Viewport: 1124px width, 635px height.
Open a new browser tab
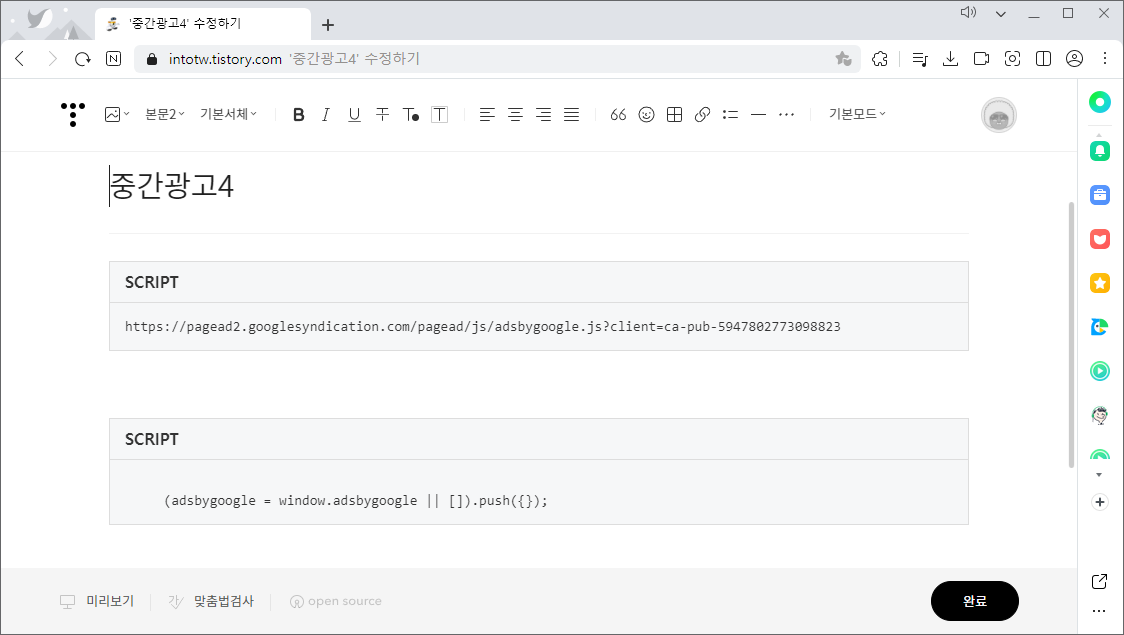(x=328, y=25)
